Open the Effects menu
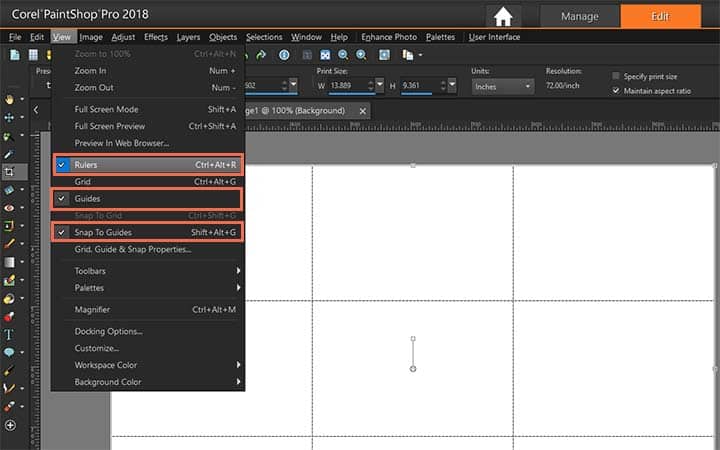The image size is (720, 450). (x=156, y=37)
